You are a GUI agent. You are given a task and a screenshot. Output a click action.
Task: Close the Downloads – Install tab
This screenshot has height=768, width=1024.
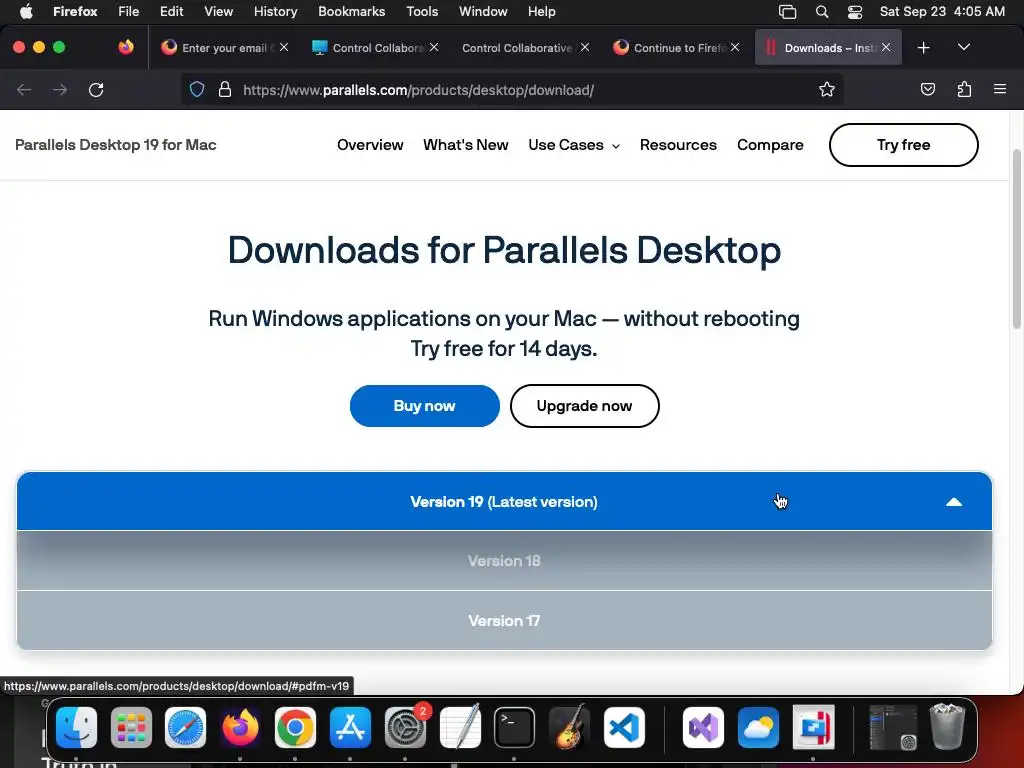point(886,47)
